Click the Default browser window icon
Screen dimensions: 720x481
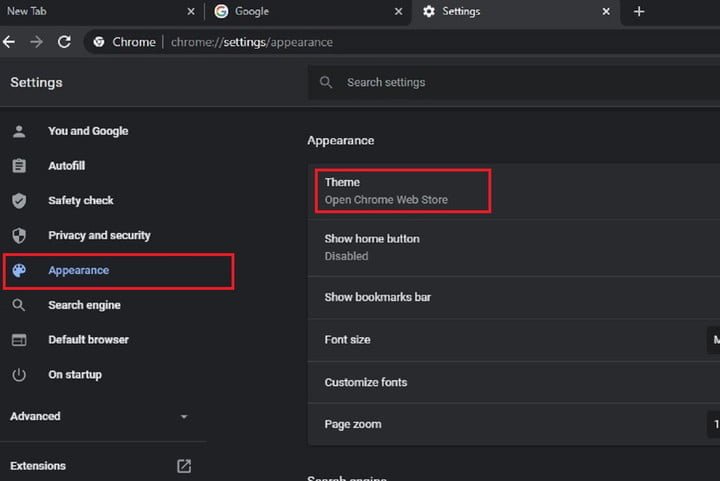tap(19, 340)
